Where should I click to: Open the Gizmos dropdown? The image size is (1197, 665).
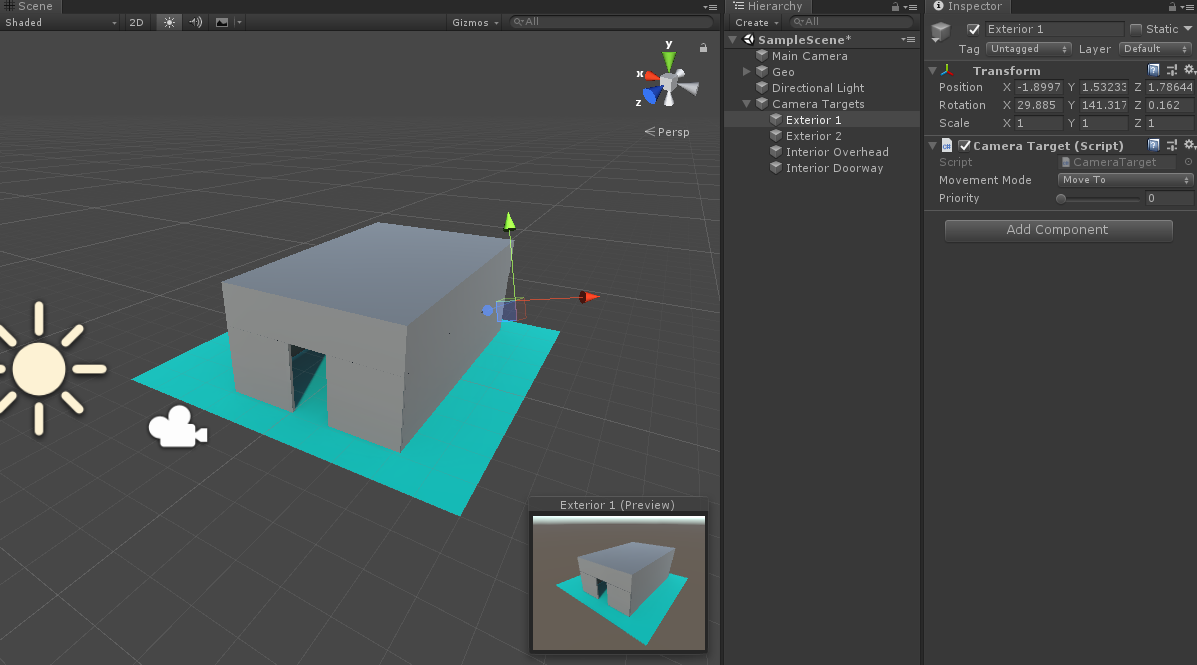pos(475,22)
